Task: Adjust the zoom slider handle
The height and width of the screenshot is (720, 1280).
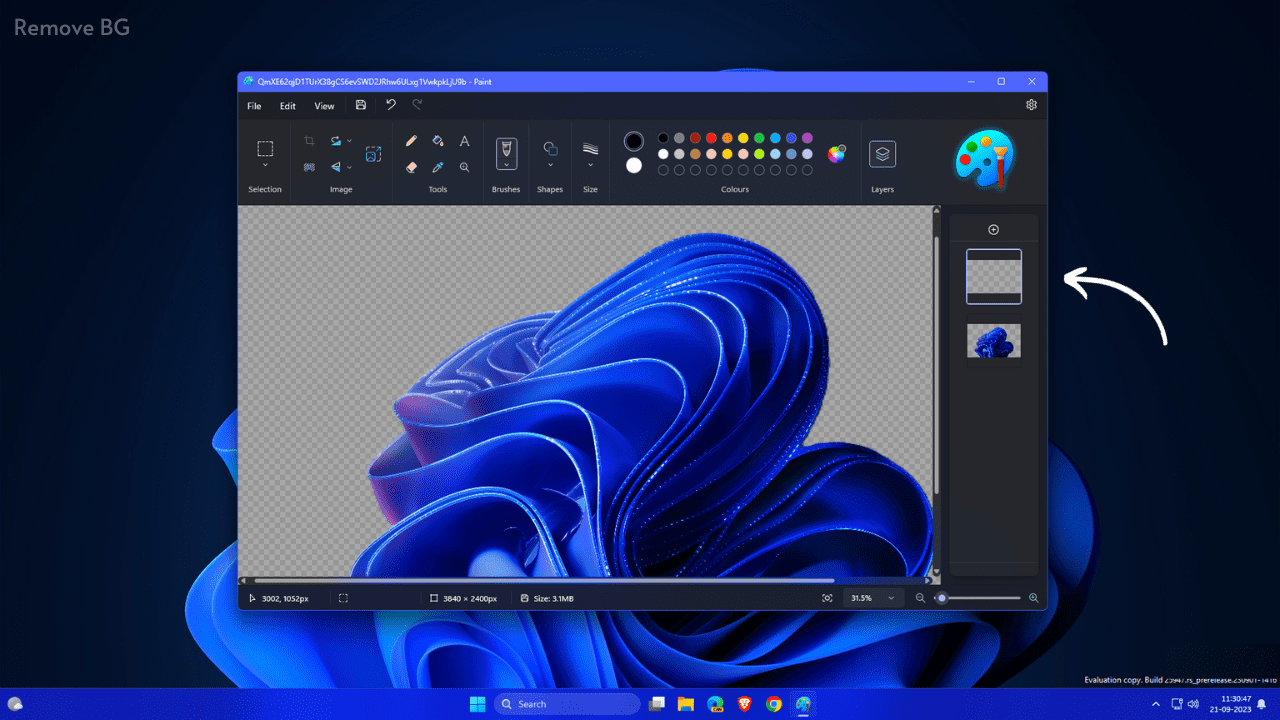Action: pyautogui.click(x=941, y=598)
